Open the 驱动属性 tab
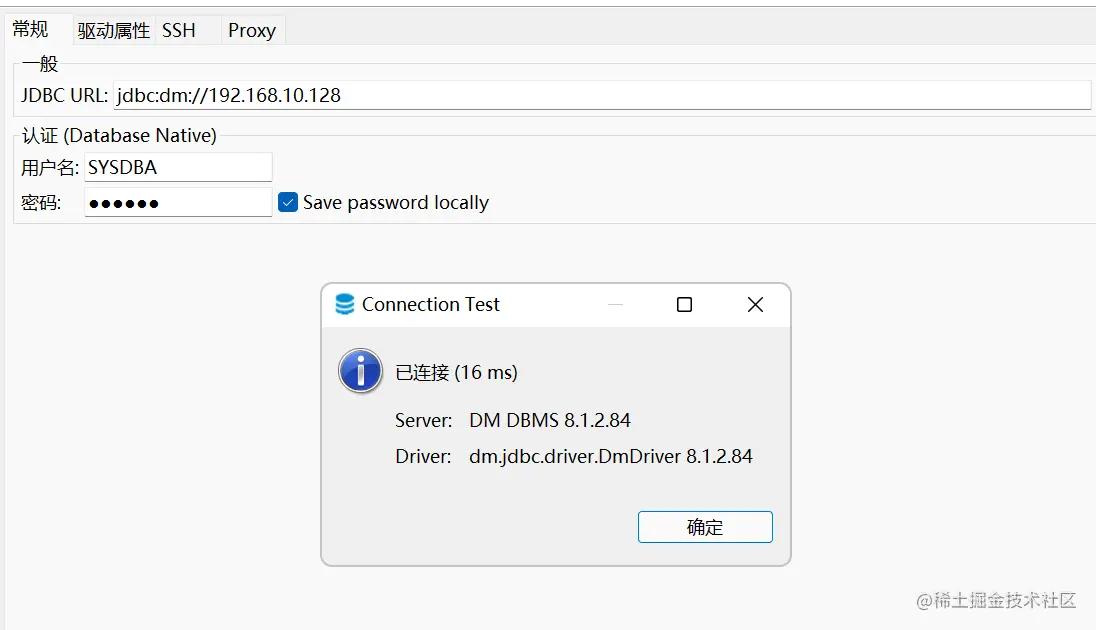The width and height of the screenshot is (1096, 630). [113, 30]
